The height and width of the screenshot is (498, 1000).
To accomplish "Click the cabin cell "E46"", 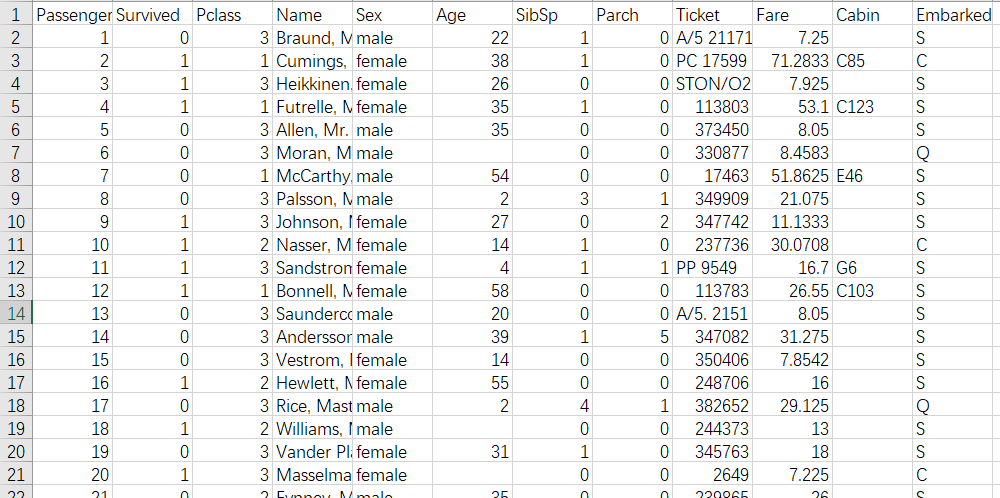I will coord(872,176).
